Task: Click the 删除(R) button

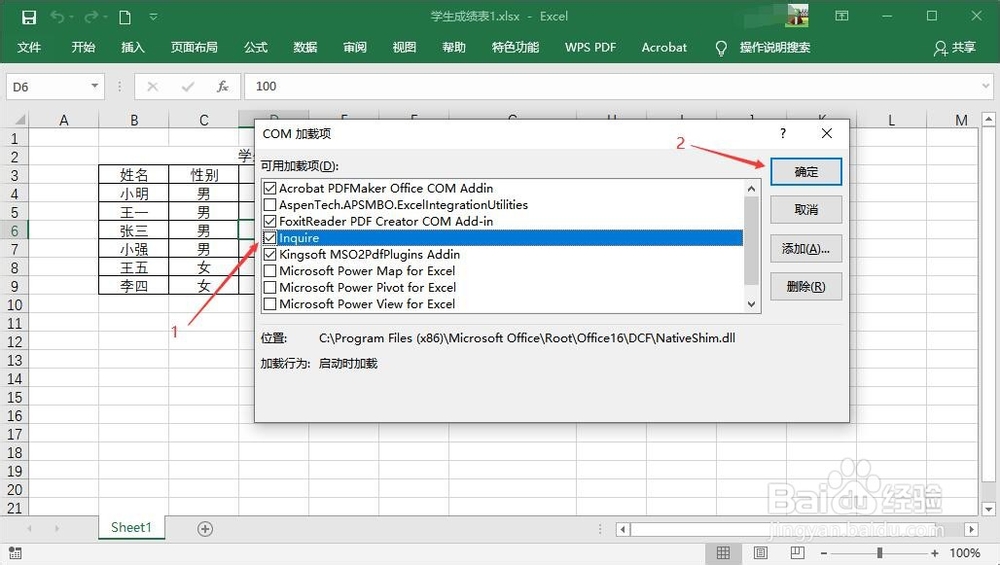Action: (806, 287)
